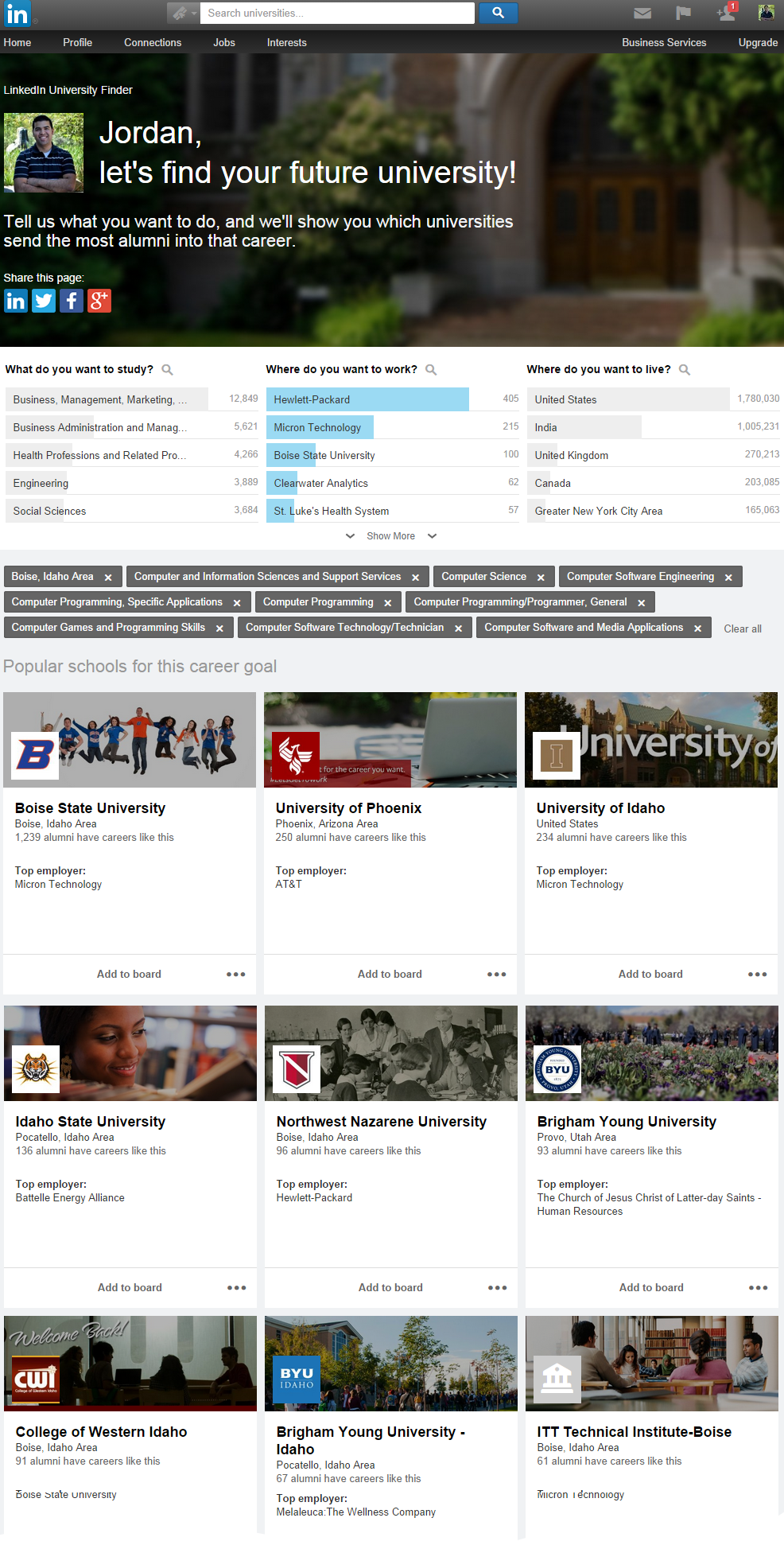Viewport: 784px width, 1545px height.
Task: Expand filters with the Show More chevron on the right
Action: pos(433,535)
